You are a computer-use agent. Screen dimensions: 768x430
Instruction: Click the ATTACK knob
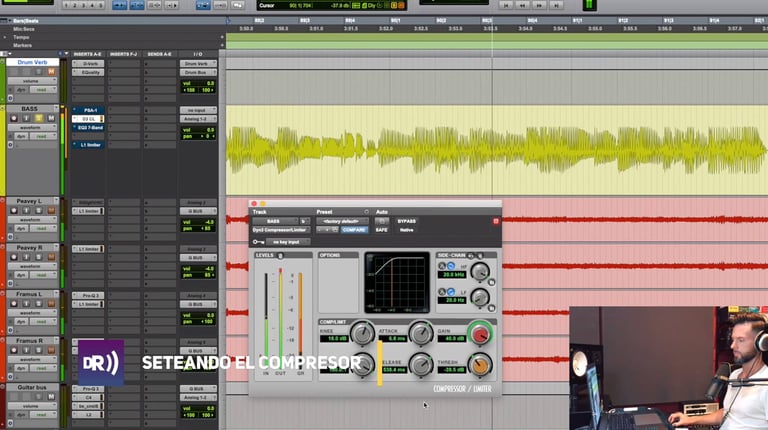[x=421, y=334]
